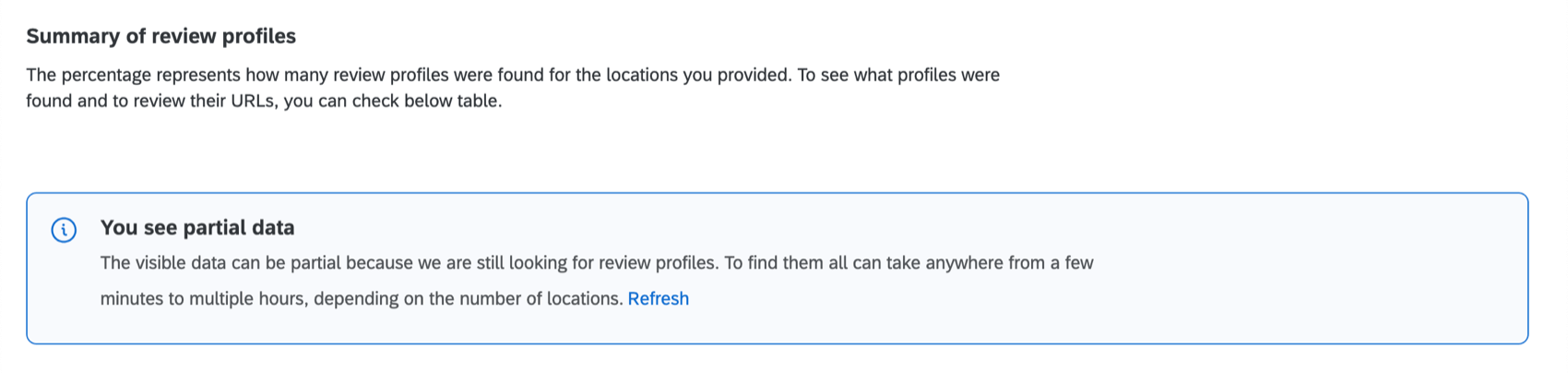The image size is (1568, 373).
Task: Select the 'Summary of review profiles' heading
Action: point(161,36)
